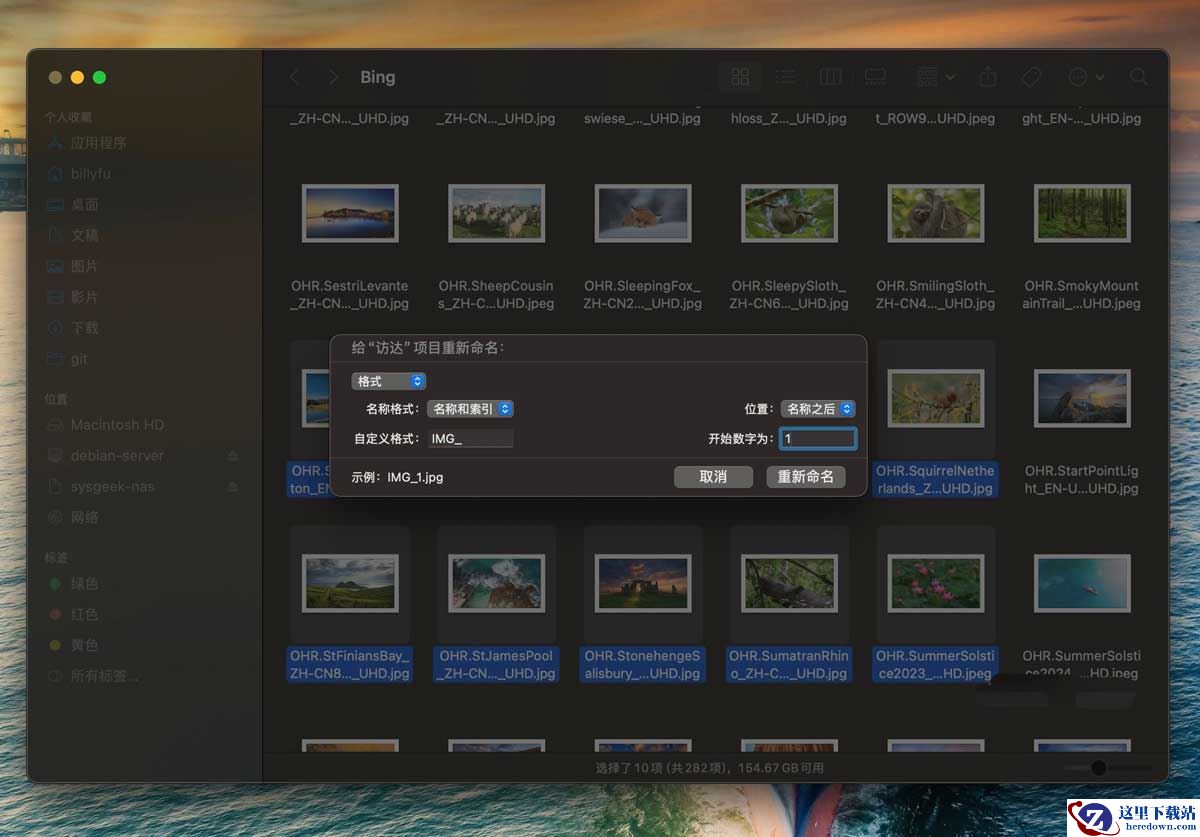Select the OHR.SumatranRhino thumbnail
Viewport: 1200px width, 837px height.
pos(789,583)
